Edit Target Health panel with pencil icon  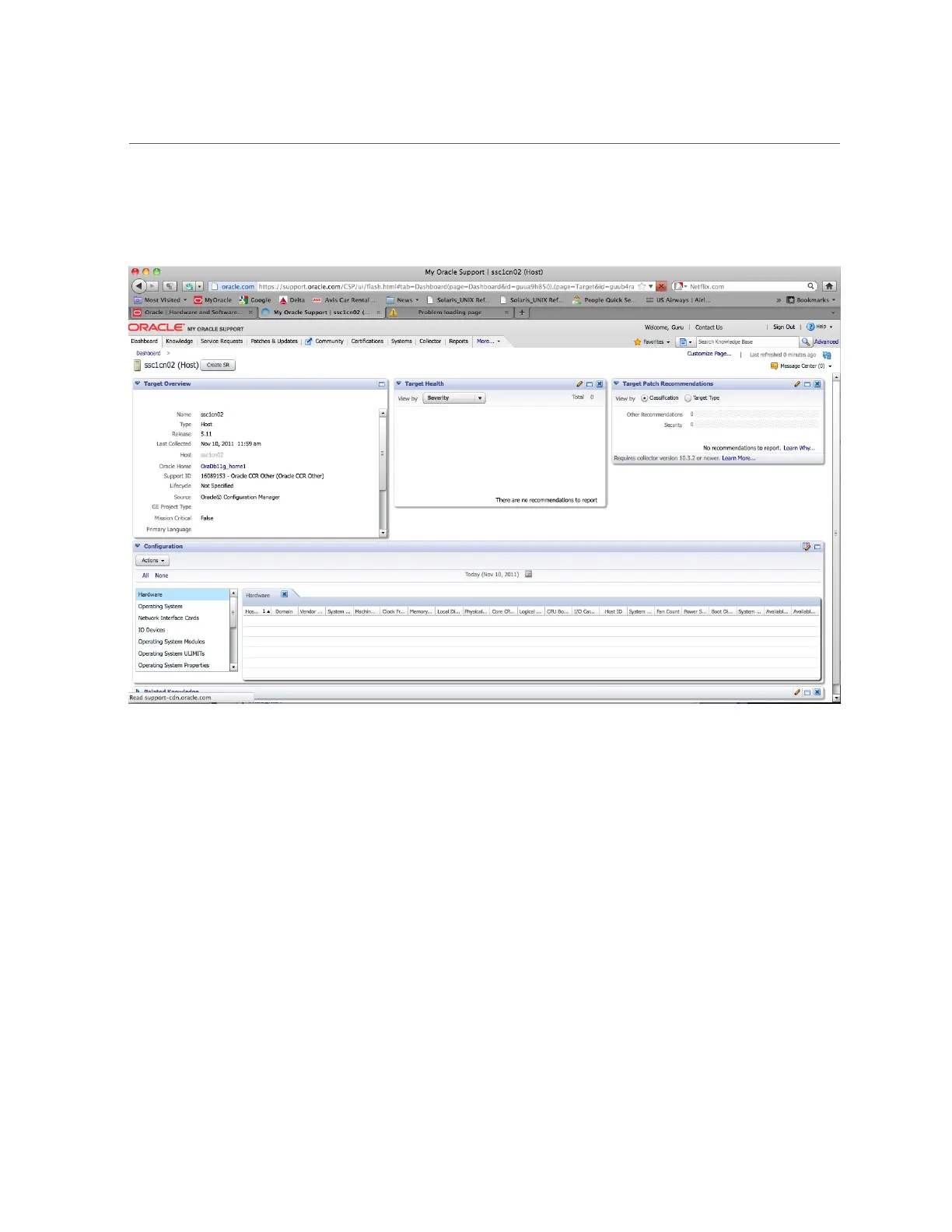(579, 384)
